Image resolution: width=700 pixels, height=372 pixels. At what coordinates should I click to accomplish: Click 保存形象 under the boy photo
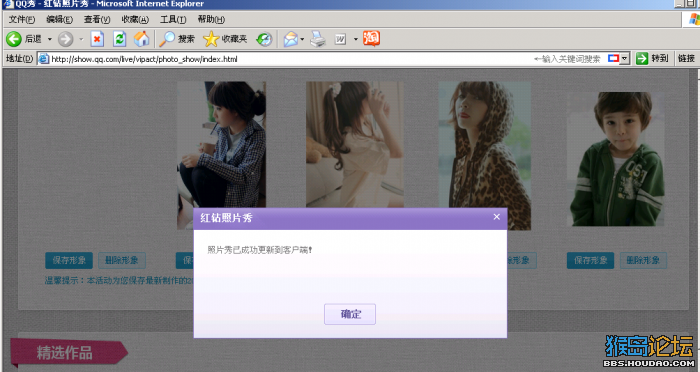pyautogui.click(x=590, y=260)
